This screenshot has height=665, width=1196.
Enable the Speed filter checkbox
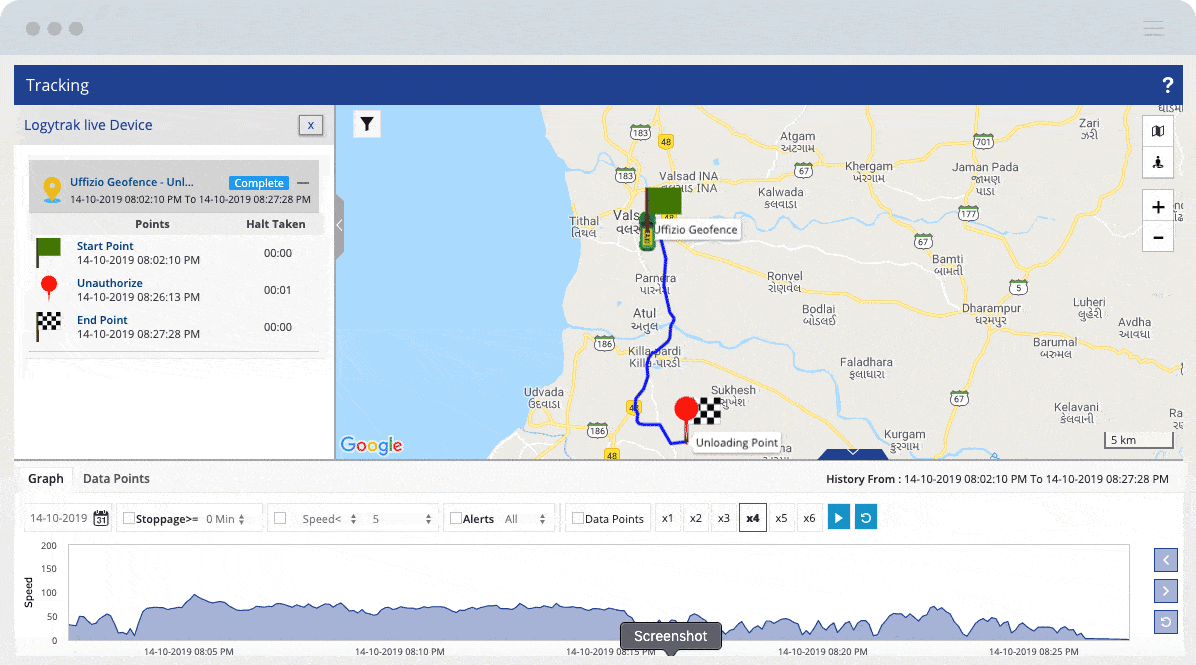coord(280,519)
